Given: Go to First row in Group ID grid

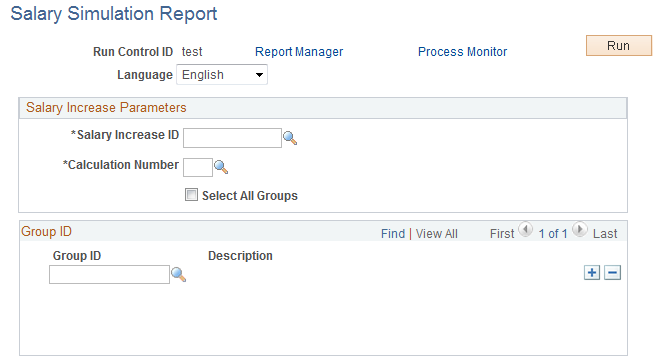Looking at the screenshot, I should (x=502, y=234).
